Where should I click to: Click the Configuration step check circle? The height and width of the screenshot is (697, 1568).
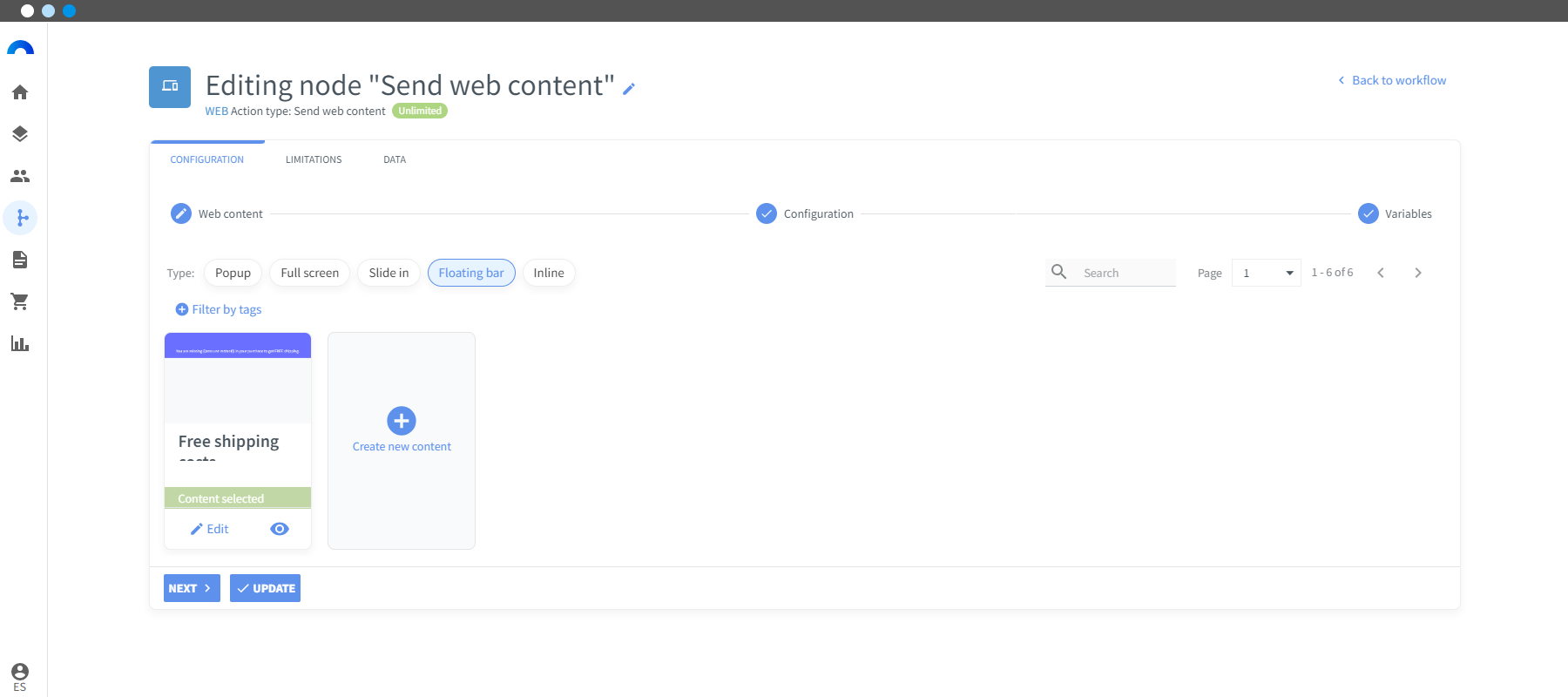(x=767, y=213)
